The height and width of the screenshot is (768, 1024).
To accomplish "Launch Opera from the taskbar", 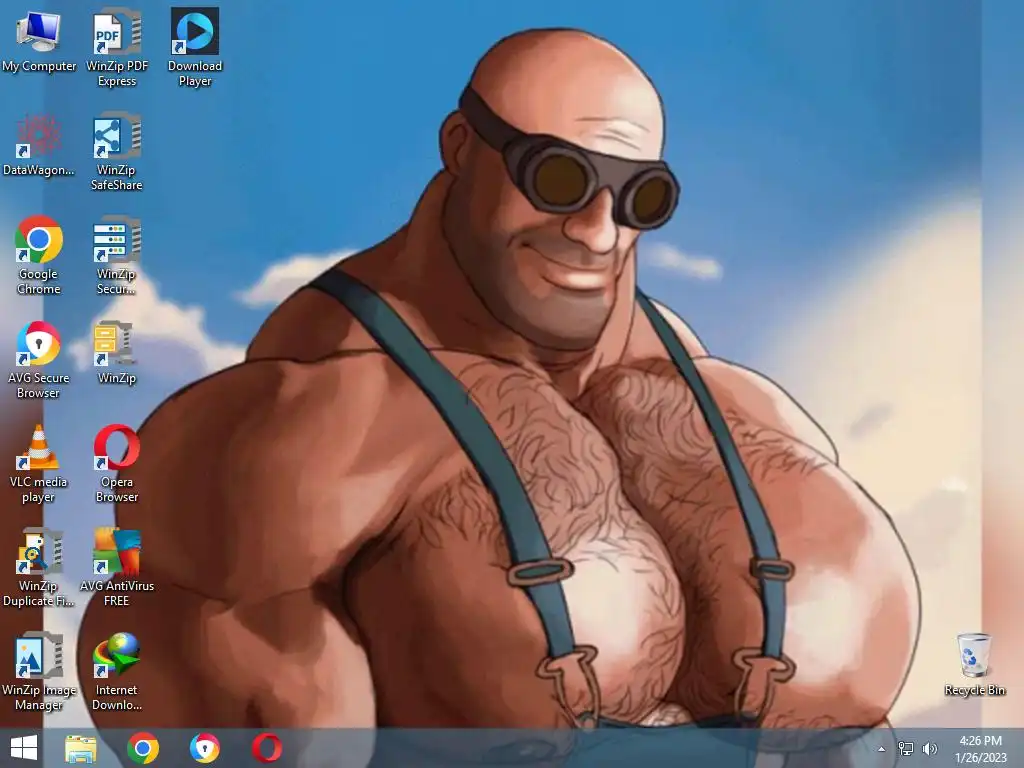I will pos(267,748).
